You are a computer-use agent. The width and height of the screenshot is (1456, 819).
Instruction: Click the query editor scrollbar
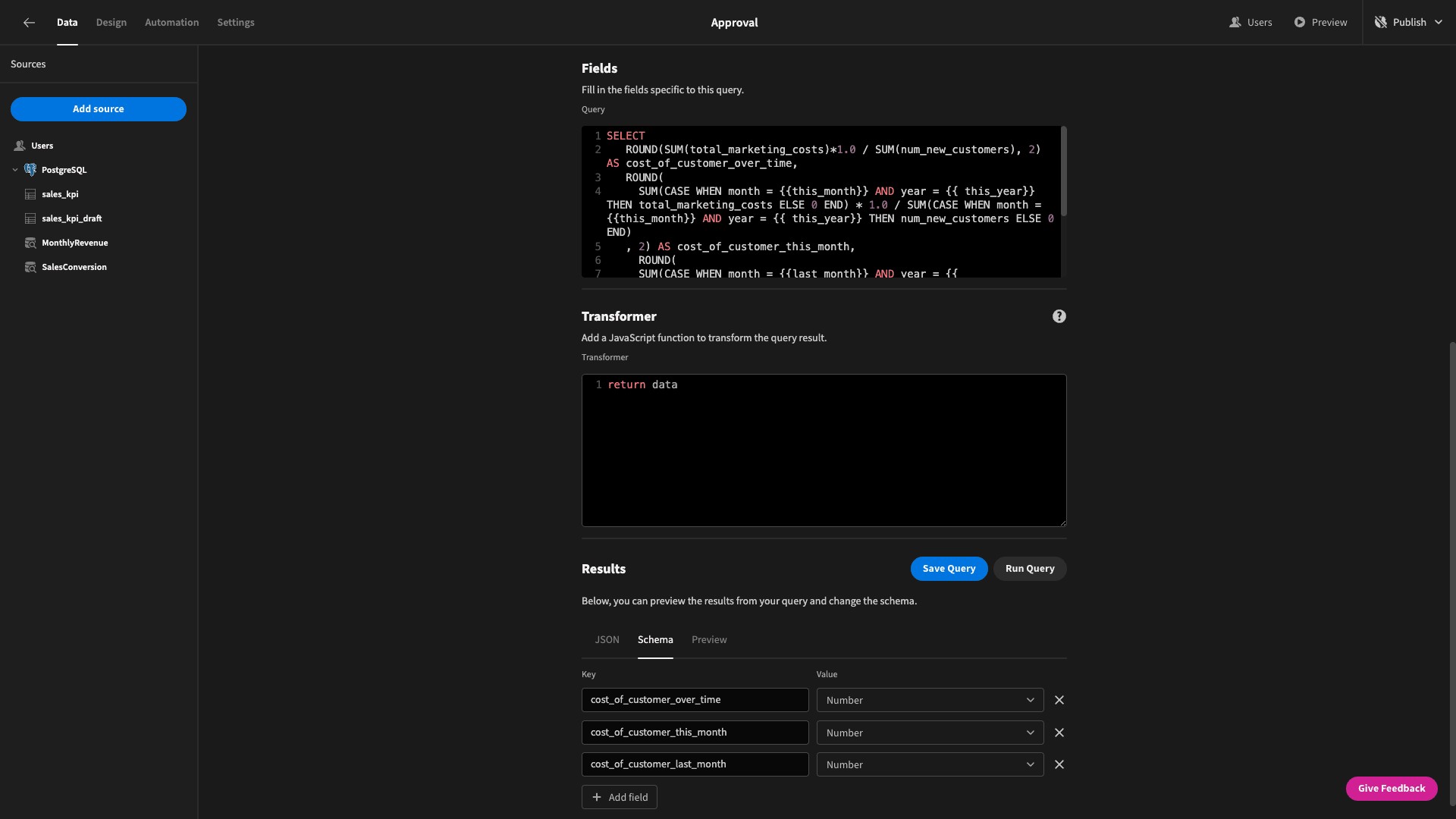(x=1063, y=171)
